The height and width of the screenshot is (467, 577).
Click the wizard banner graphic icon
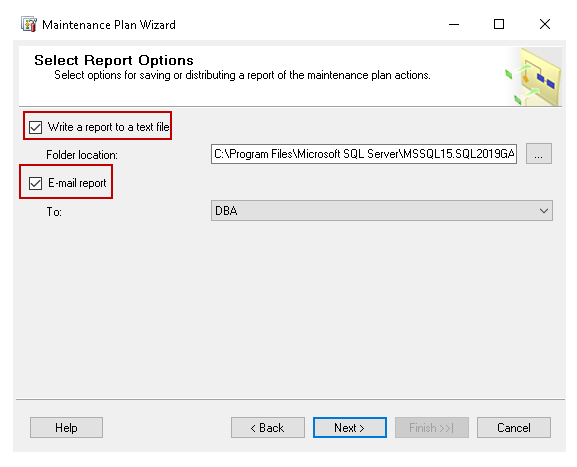tap(534, 77)
